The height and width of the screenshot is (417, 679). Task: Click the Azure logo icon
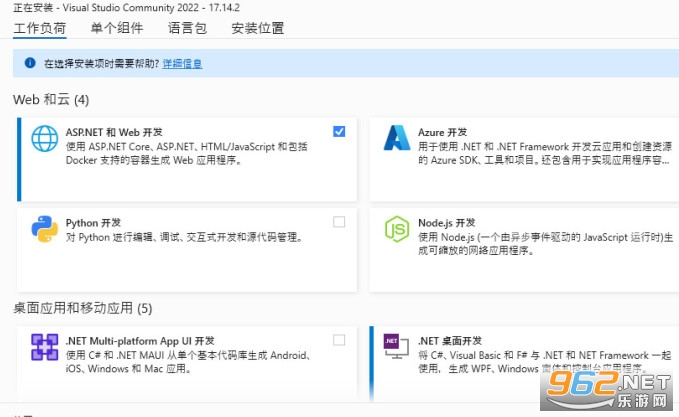tap(397, 138)
